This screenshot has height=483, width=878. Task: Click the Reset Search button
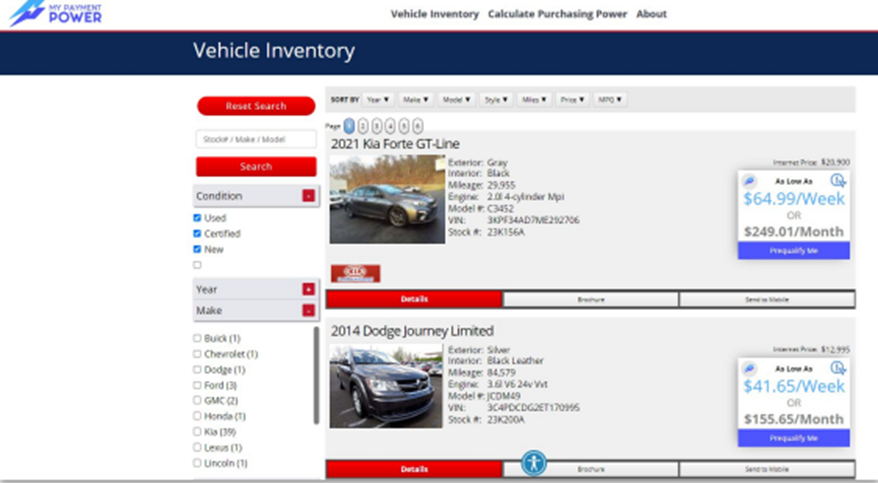pos(256,106)
